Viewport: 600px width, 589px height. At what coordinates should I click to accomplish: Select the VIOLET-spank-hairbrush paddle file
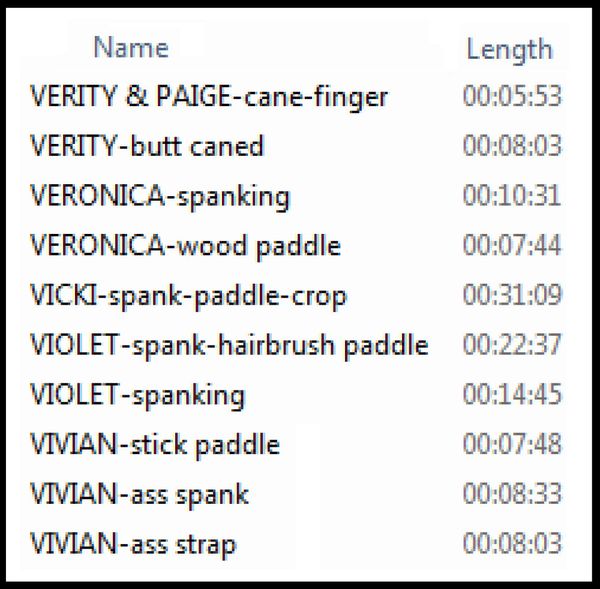pos(229,346)
